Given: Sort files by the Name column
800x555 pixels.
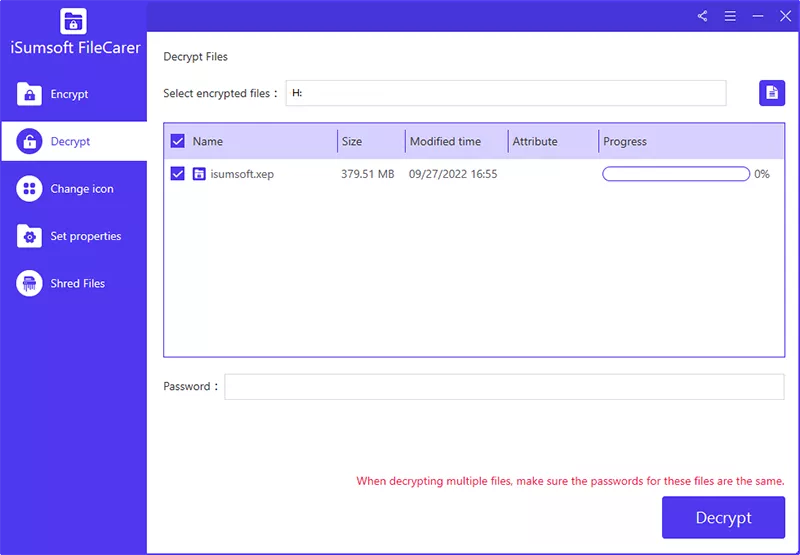Looking at the screenshot, I should tap(208, 142).
